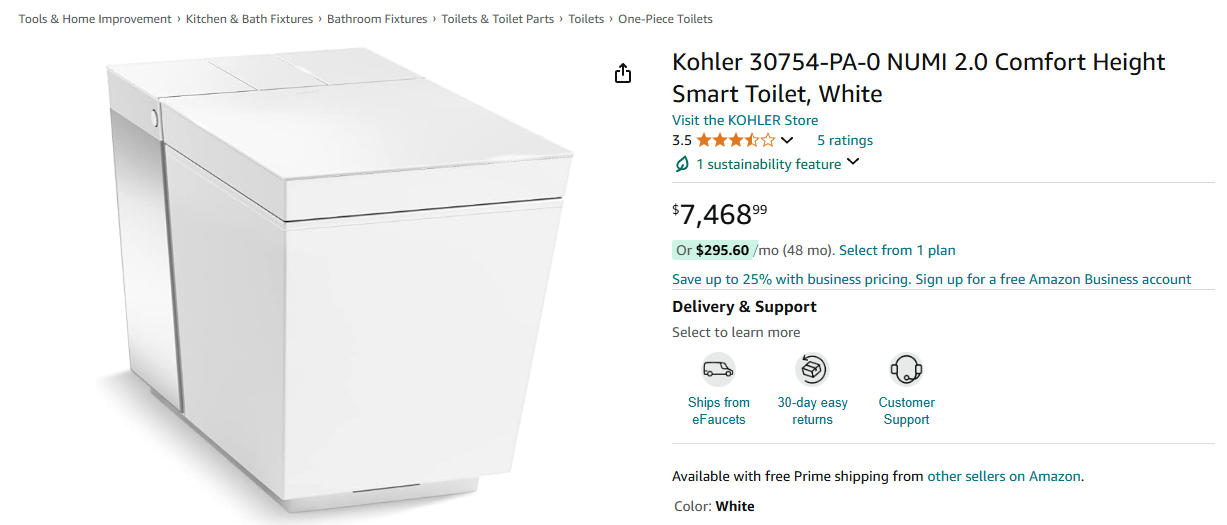The height and width of the screenshot is (525, 1227).
Task: Expand the star ratings dropdown arrow
Action: (787, 141)
